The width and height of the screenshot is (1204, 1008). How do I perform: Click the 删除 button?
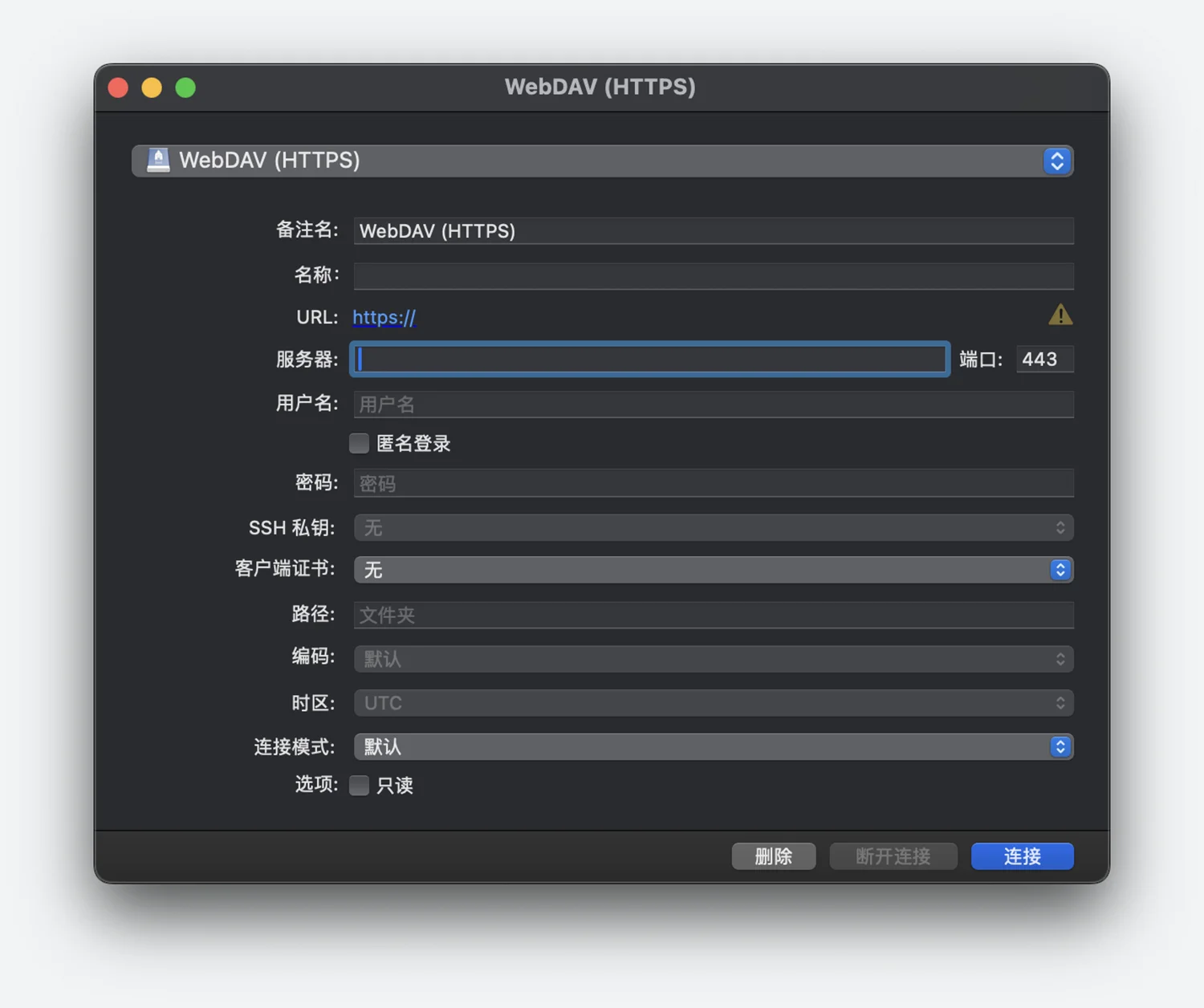774,856
